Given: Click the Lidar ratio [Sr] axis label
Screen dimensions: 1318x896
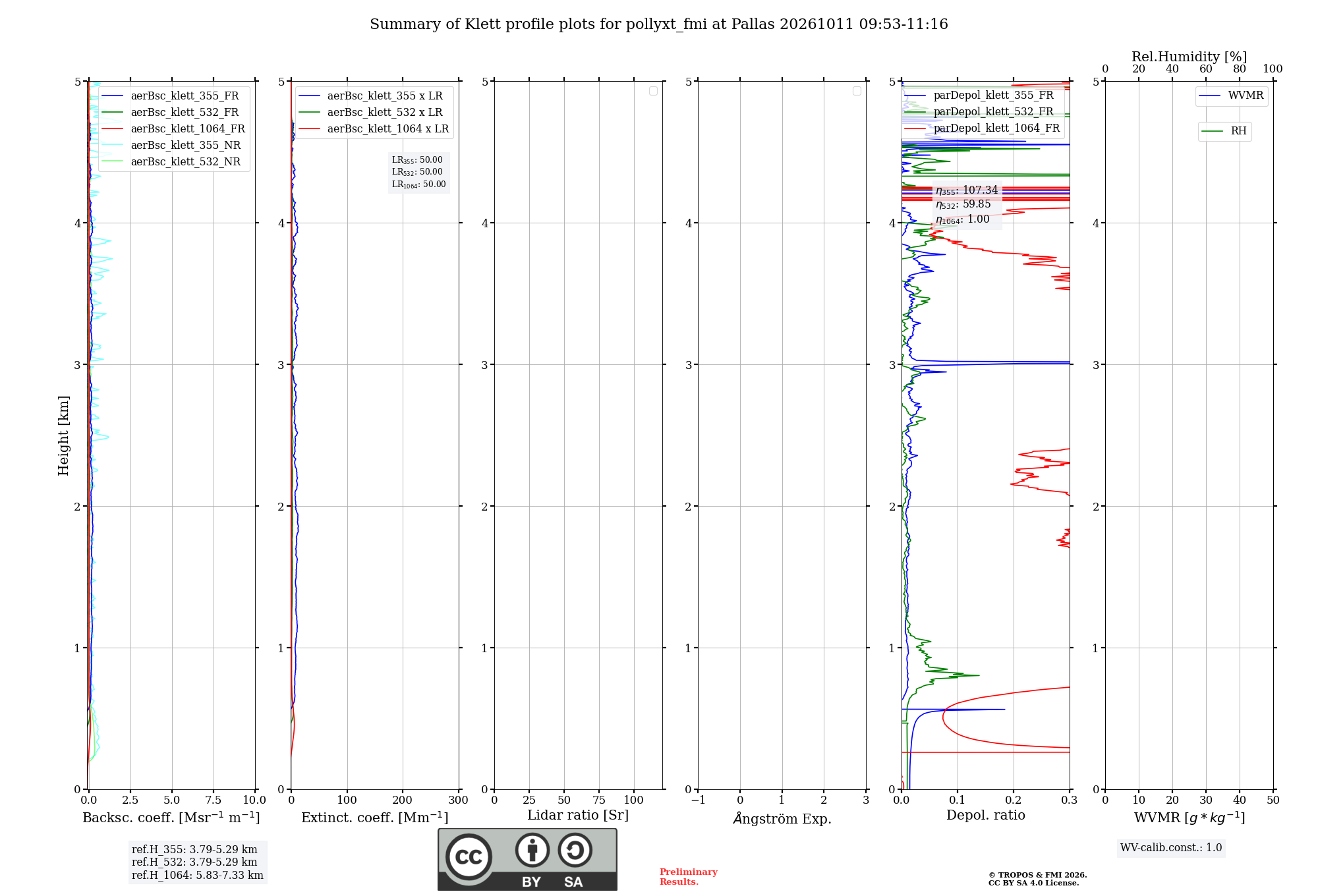Looking at the screenshot, I should 578,816.
